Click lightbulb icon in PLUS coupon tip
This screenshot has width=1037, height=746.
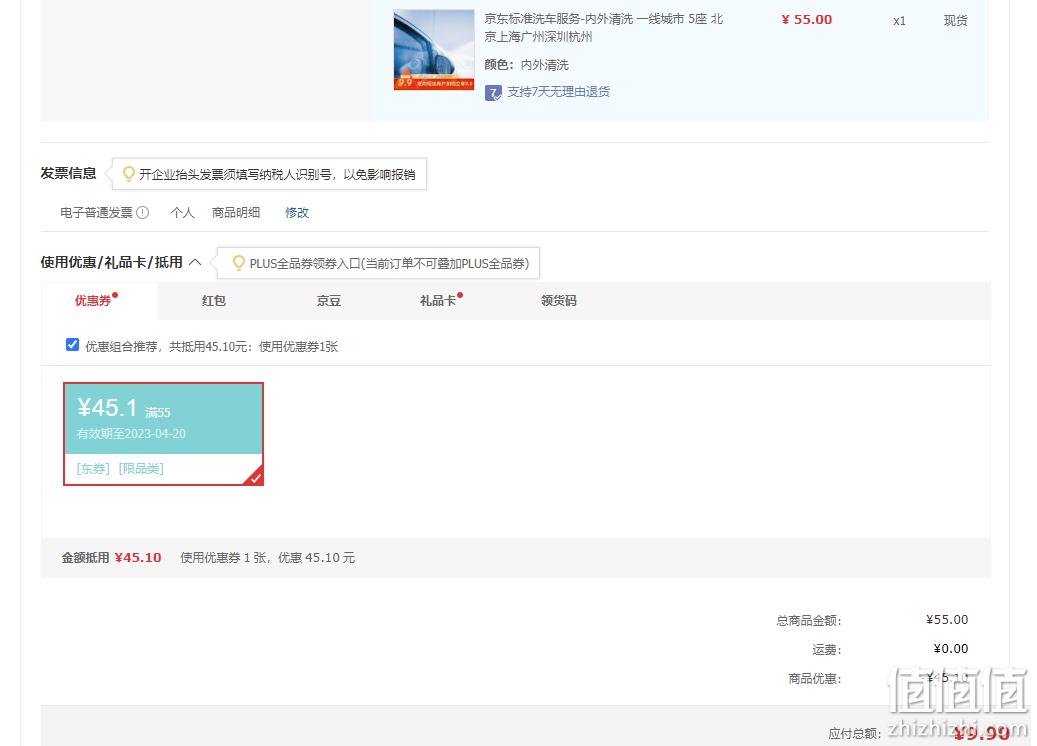(x=239, y=263)
